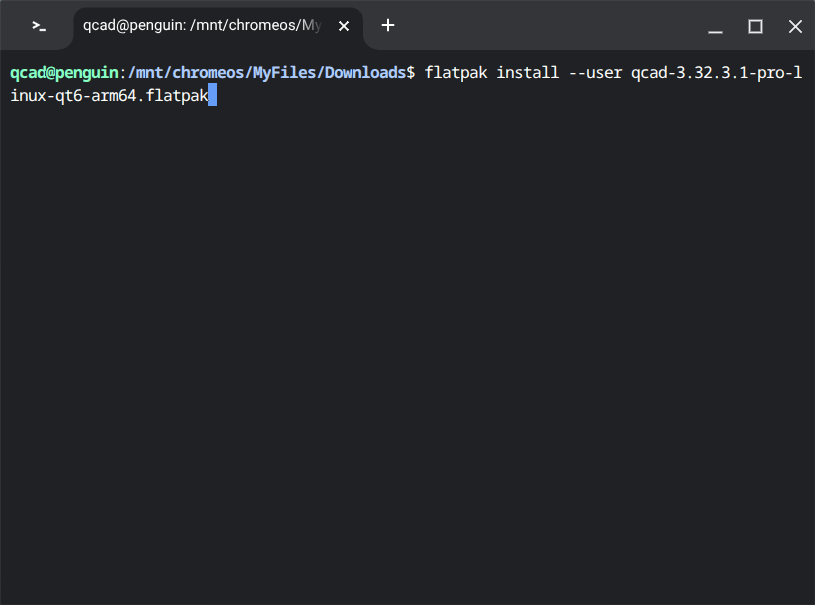Click the blue block text cursor
Image resolution: width=815 pixels, height=605 pixels.
point(212,96)
